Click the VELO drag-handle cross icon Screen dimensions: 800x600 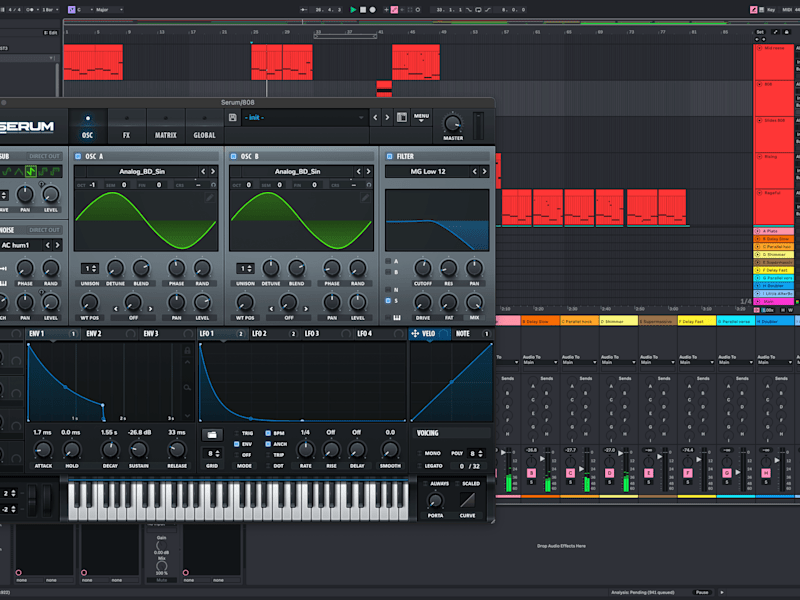[x=415, y=333]
